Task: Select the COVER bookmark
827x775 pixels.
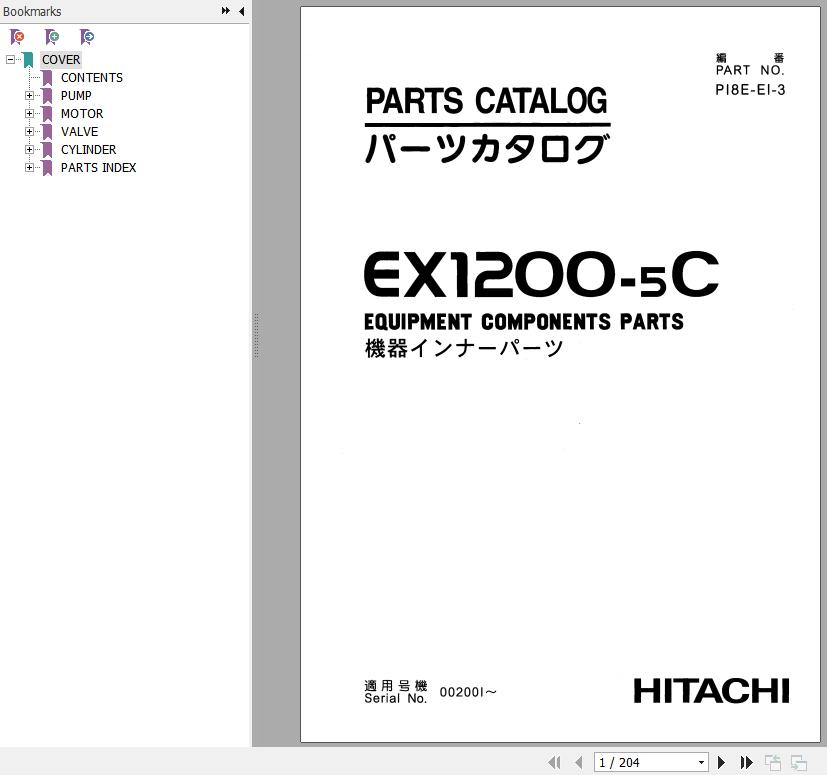Action: (61, 60)
